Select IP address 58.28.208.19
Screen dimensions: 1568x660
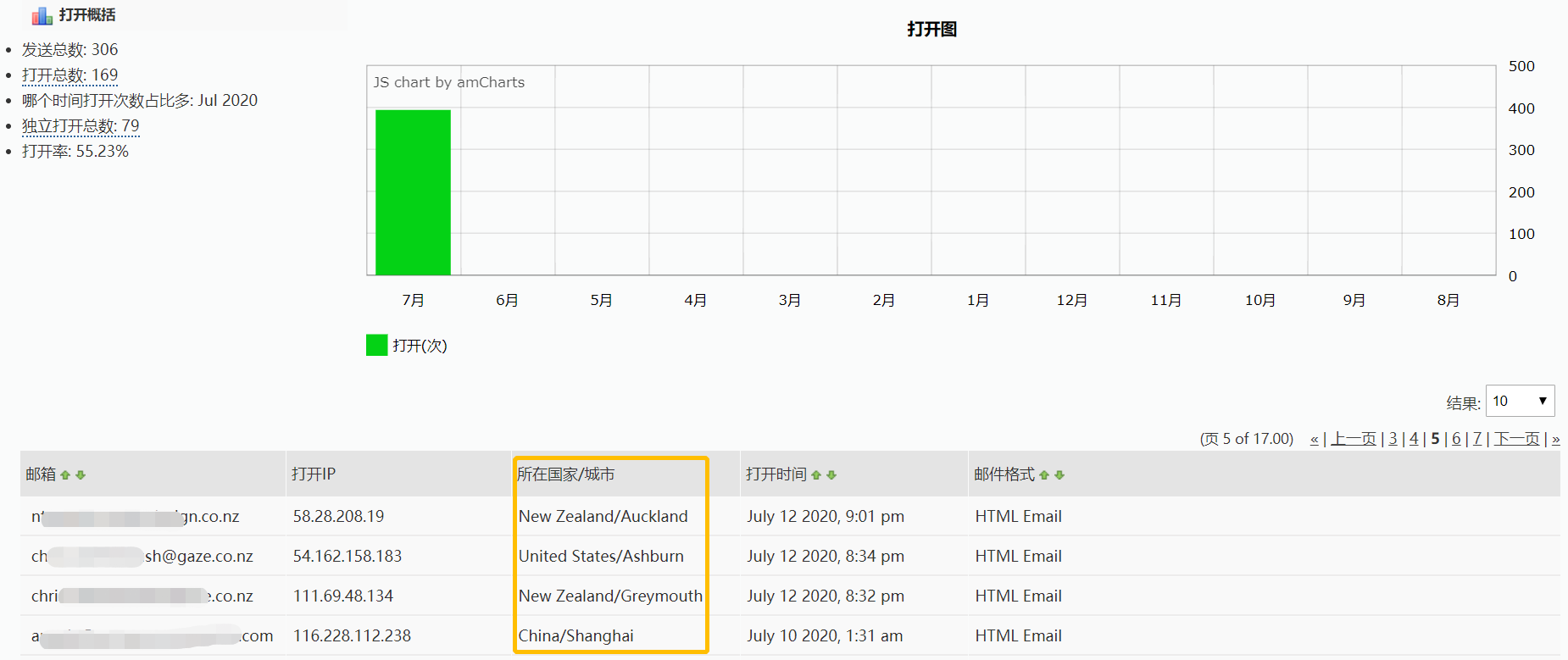338,517
